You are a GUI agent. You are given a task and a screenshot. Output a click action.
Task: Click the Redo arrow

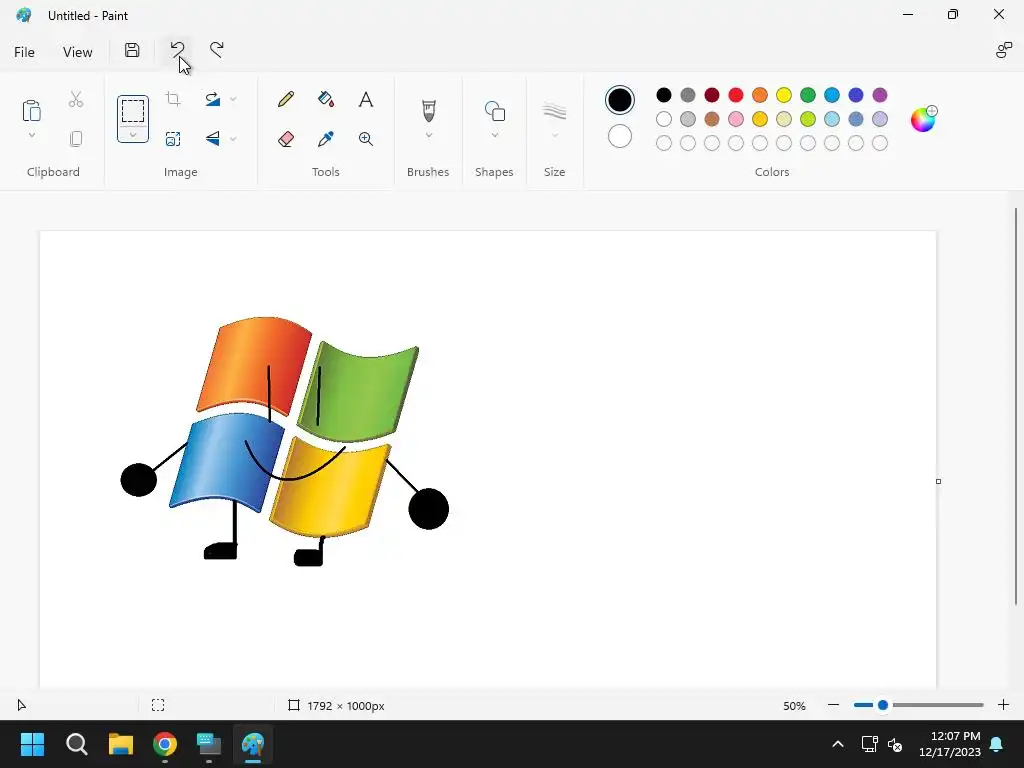tap(216, 49)
